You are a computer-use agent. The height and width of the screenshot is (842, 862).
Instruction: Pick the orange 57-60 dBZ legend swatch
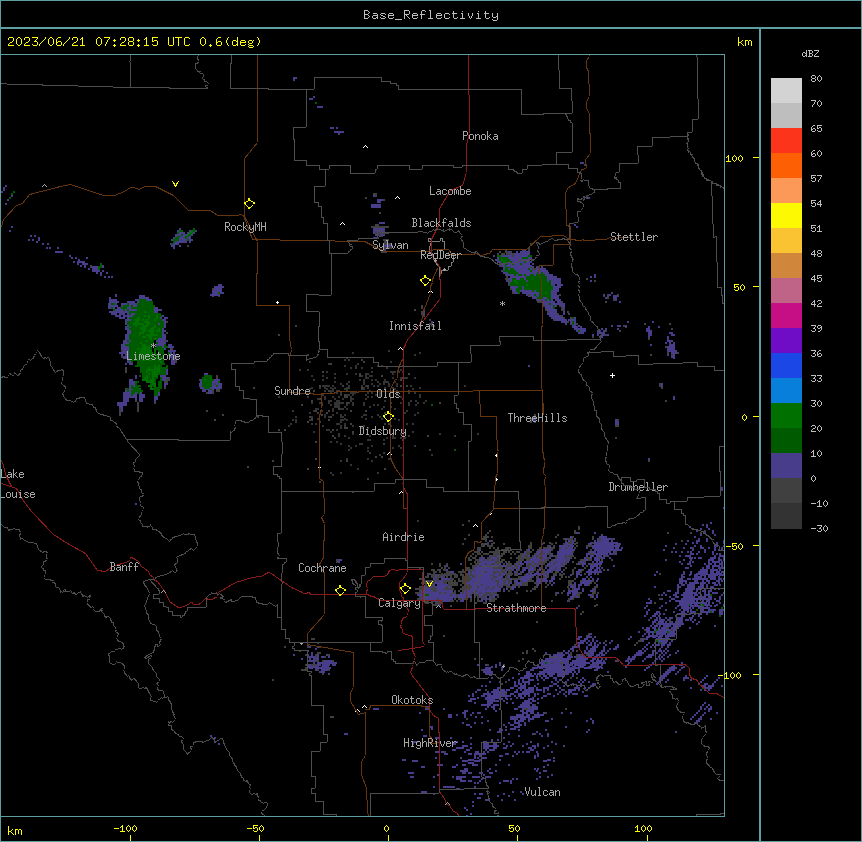pos(786,165)
